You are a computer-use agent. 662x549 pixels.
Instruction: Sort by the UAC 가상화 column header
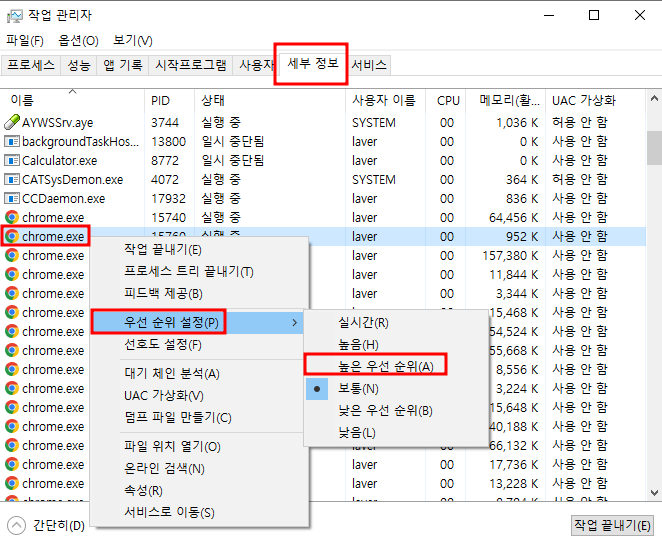tap(595, 101)
